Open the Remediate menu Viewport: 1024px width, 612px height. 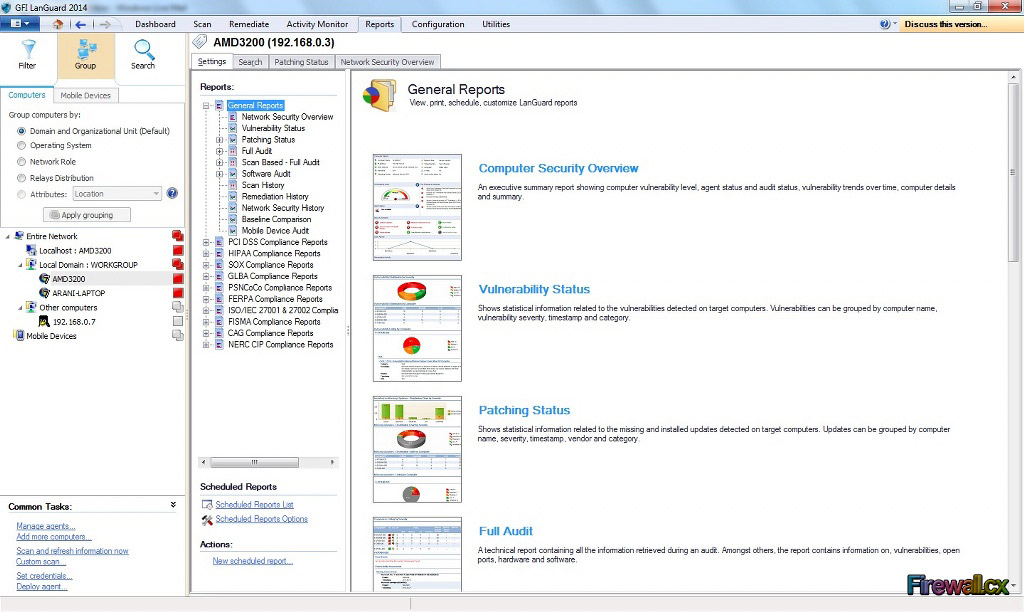249,24
